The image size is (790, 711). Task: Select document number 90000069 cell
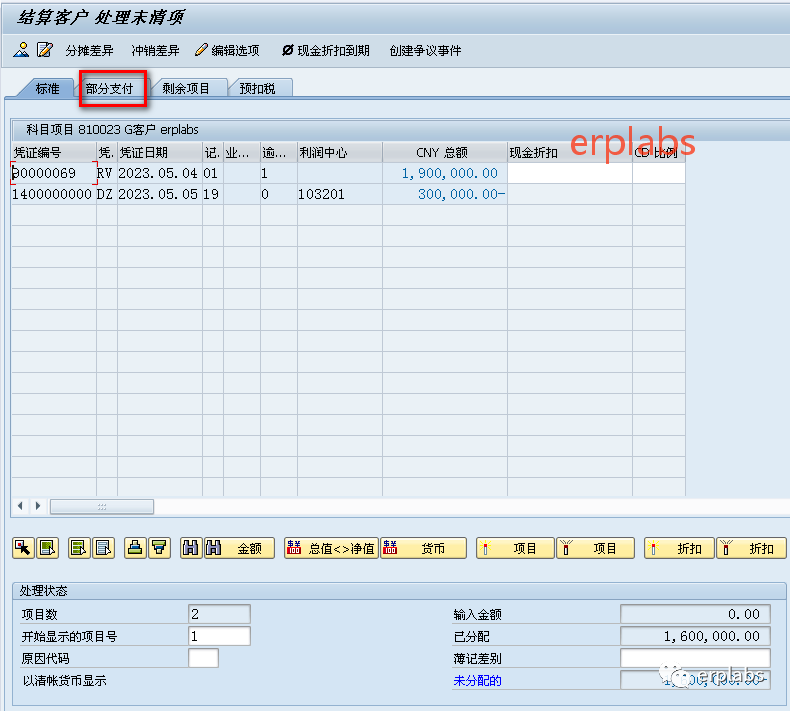pyautogui.click(x=53, y=173)
